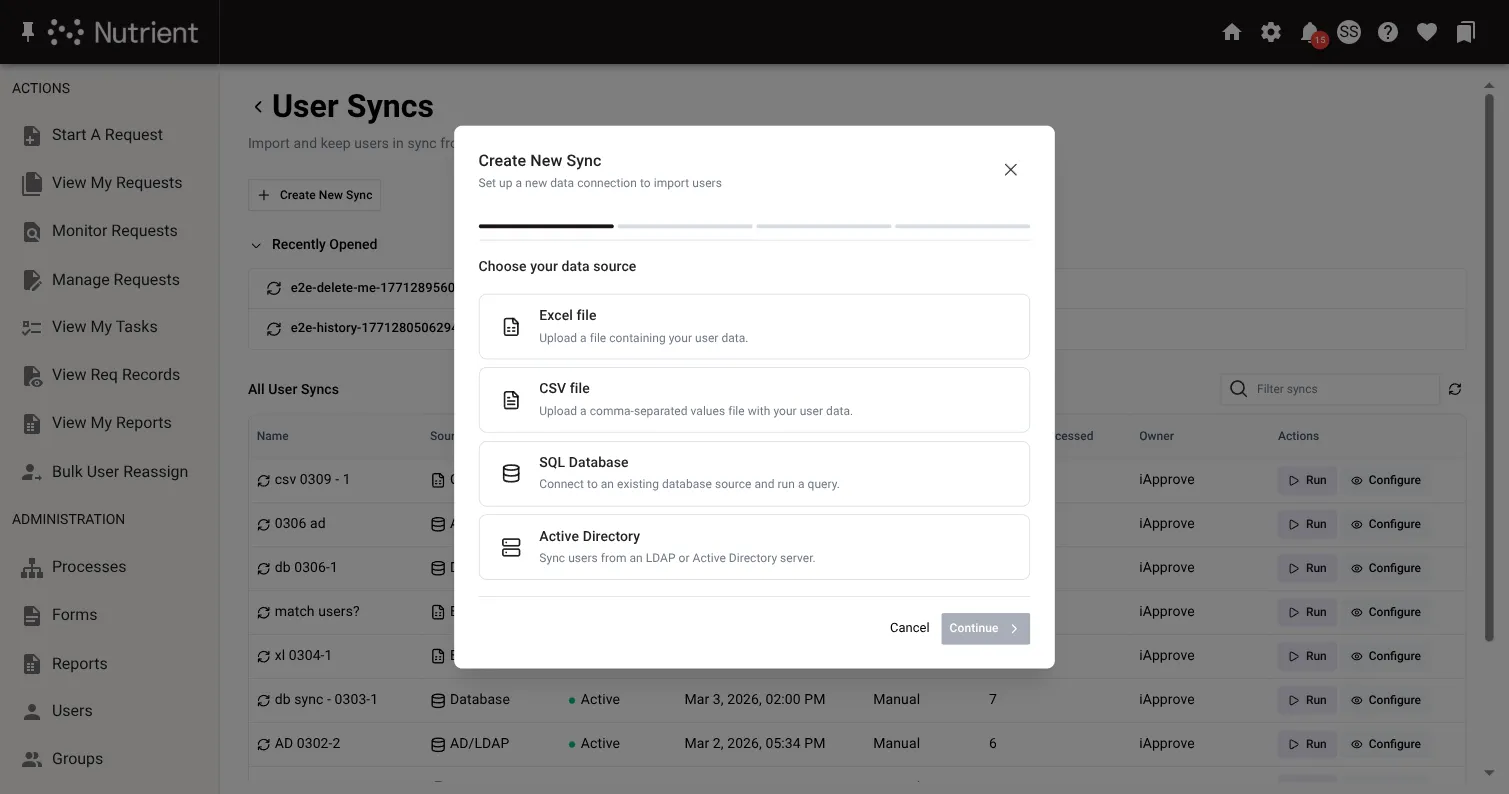Click the CSV file document icon
The height and width of the screenshot is (794, 1509).
click(511, 400)
